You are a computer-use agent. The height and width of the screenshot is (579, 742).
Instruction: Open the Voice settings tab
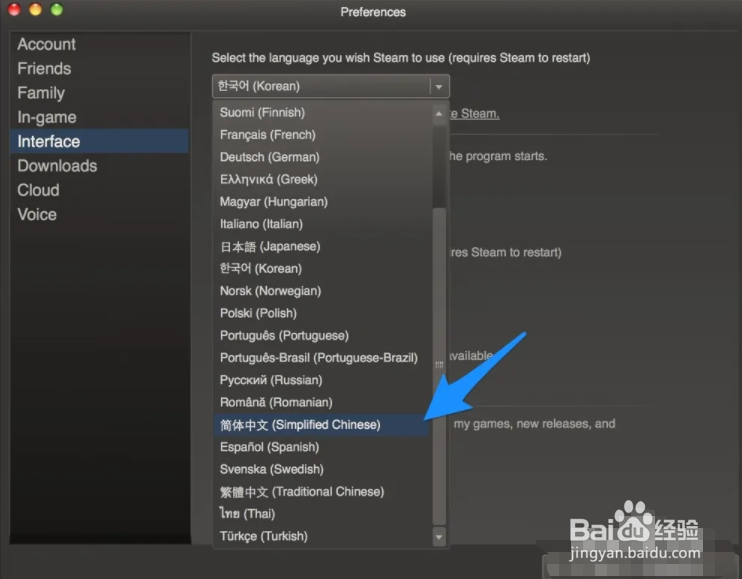[99, 215]
